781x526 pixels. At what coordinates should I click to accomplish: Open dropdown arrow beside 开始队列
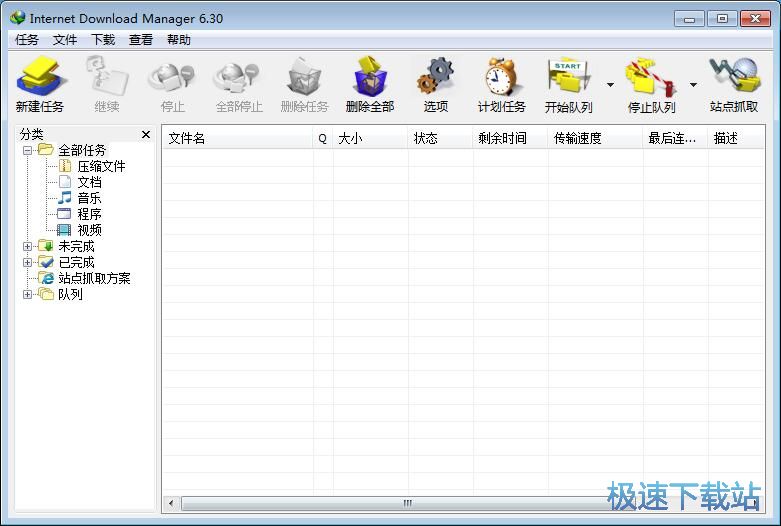point(610,85)
